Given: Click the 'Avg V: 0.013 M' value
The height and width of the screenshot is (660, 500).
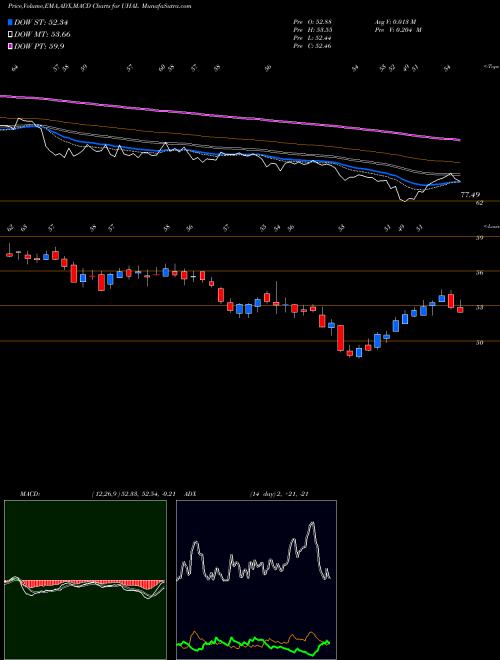Looking at the screenshot, I should (x=398, y=22).
